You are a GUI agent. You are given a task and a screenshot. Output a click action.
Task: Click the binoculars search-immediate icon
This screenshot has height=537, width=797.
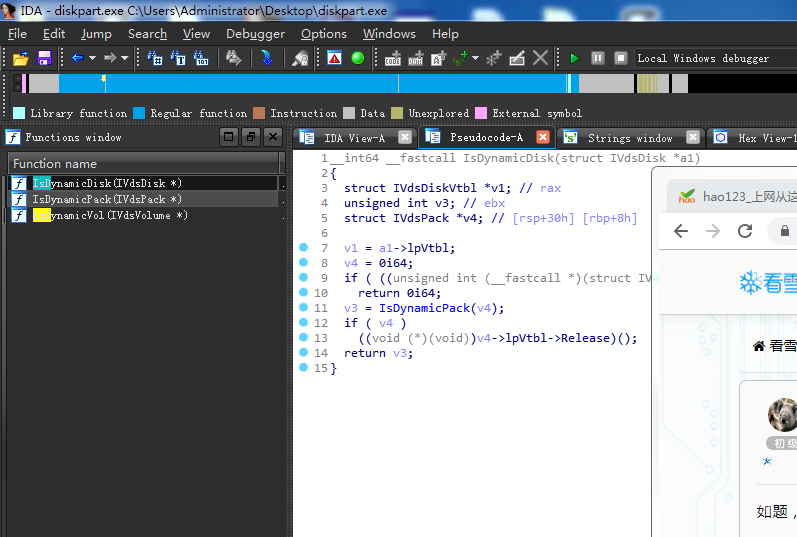pos(155,58)
